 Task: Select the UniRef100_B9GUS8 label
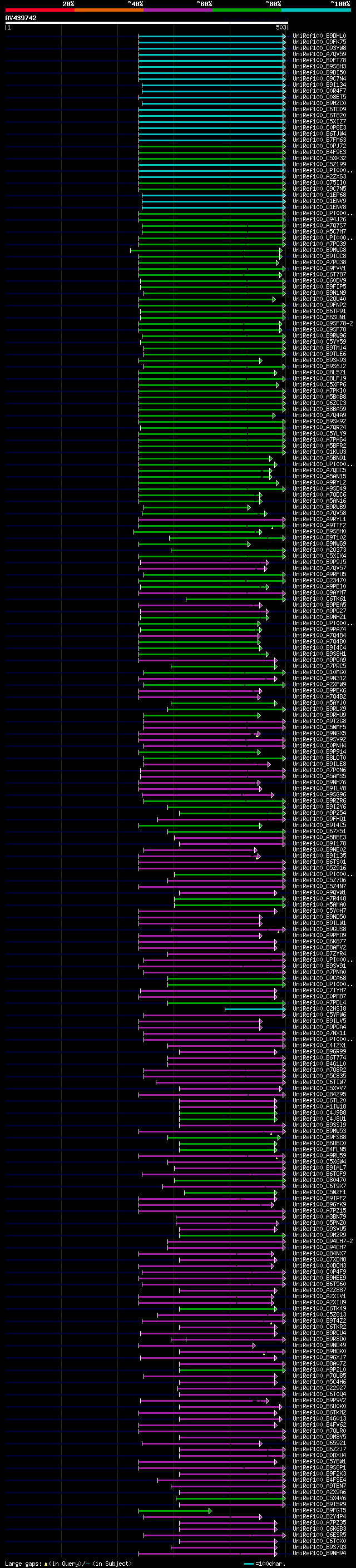(x=319, y=929)
